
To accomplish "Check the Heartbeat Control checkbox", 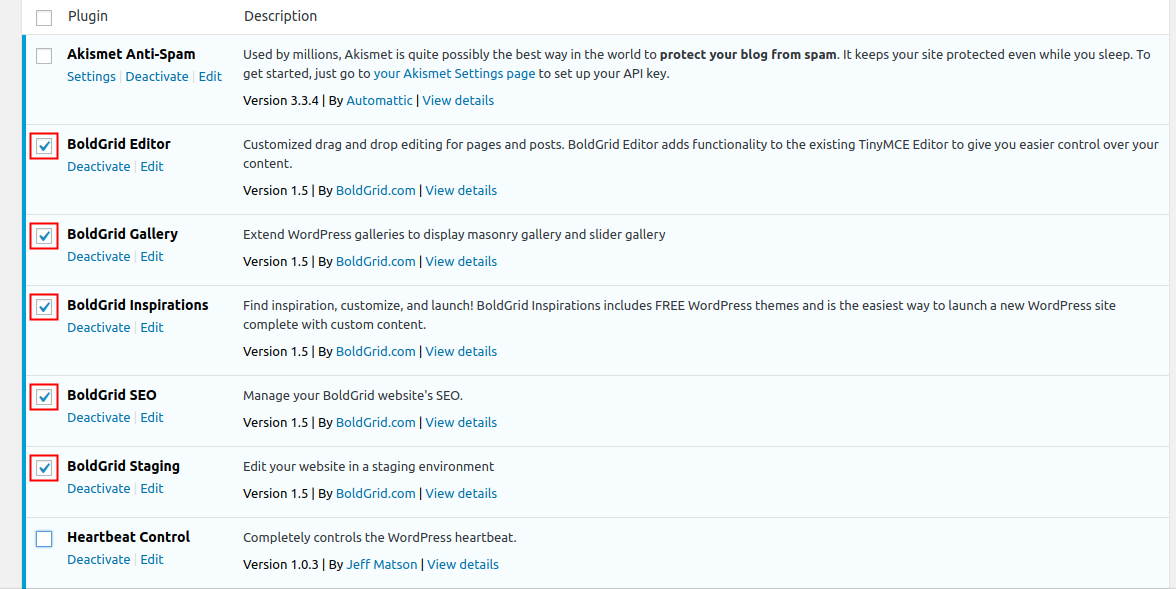I will (44, 539).
